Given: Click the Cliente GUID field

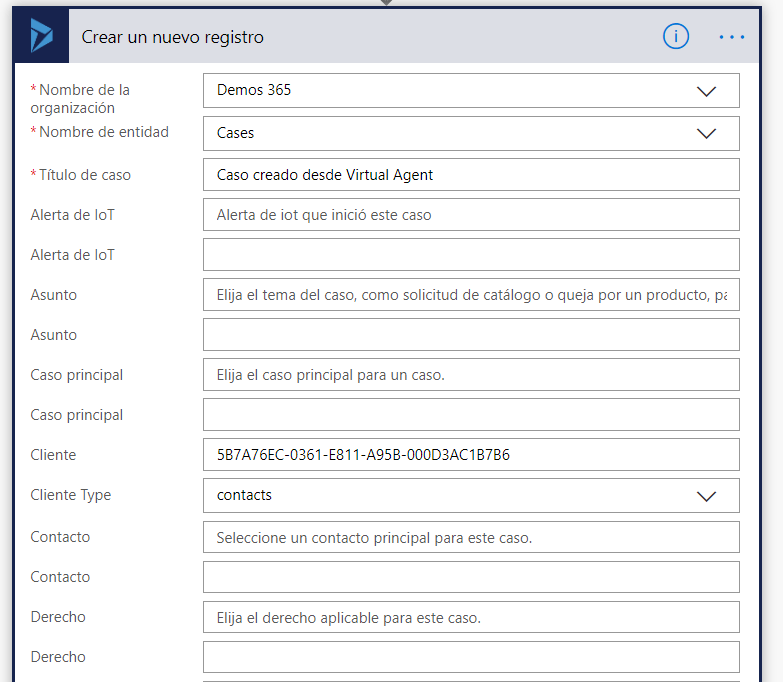Looking at the screenshot, I should tap(470, 455).
